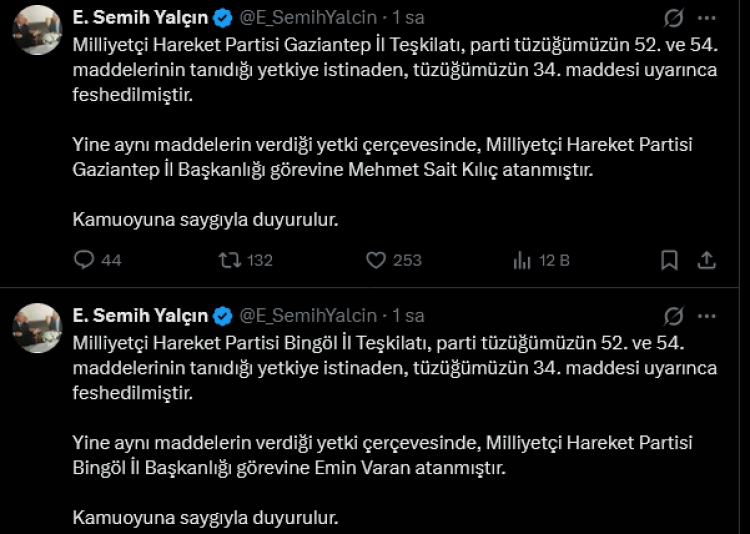Click verified badge on the Bingöl tweet

tap(223, 316)
